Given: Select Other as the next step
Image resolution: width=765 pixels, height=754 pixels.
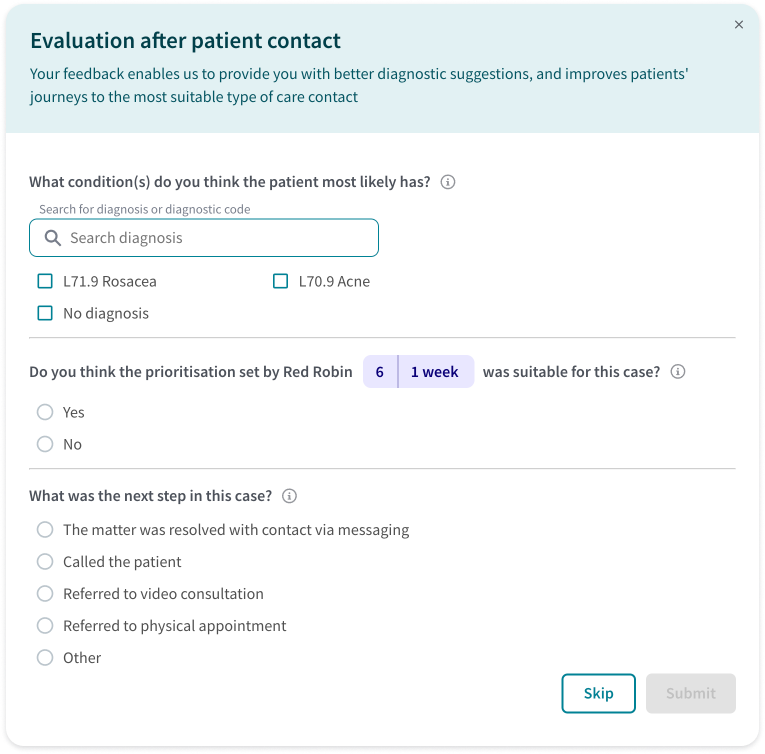Looking at the screenshot, I should pos(45,657).
